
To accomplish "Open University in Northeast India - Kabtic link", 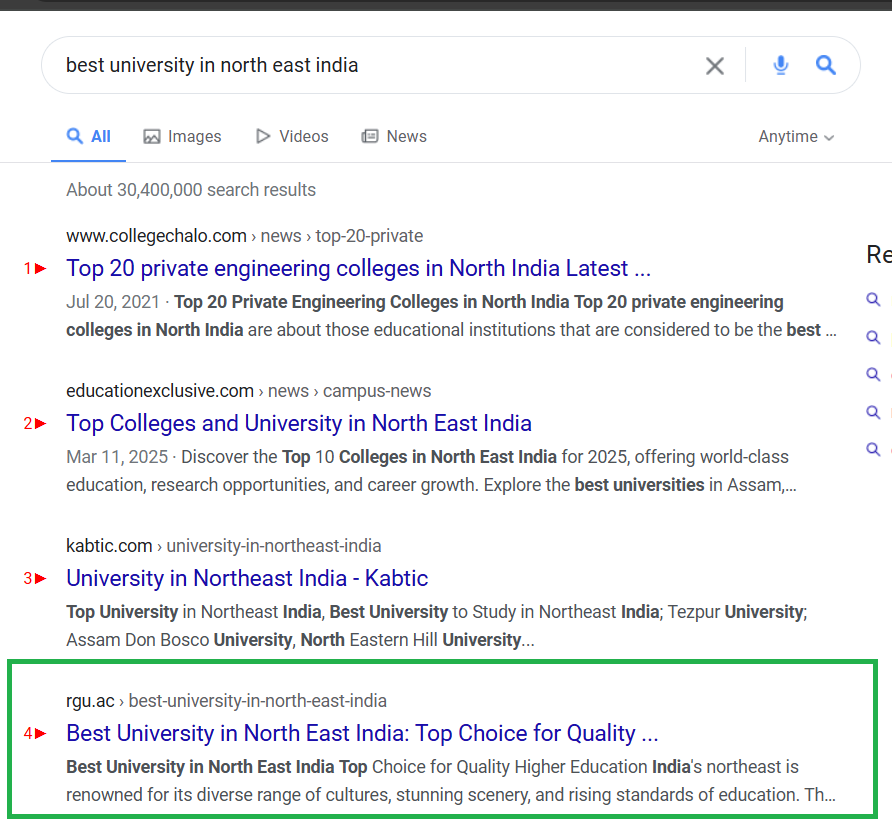I will (246, 578).
